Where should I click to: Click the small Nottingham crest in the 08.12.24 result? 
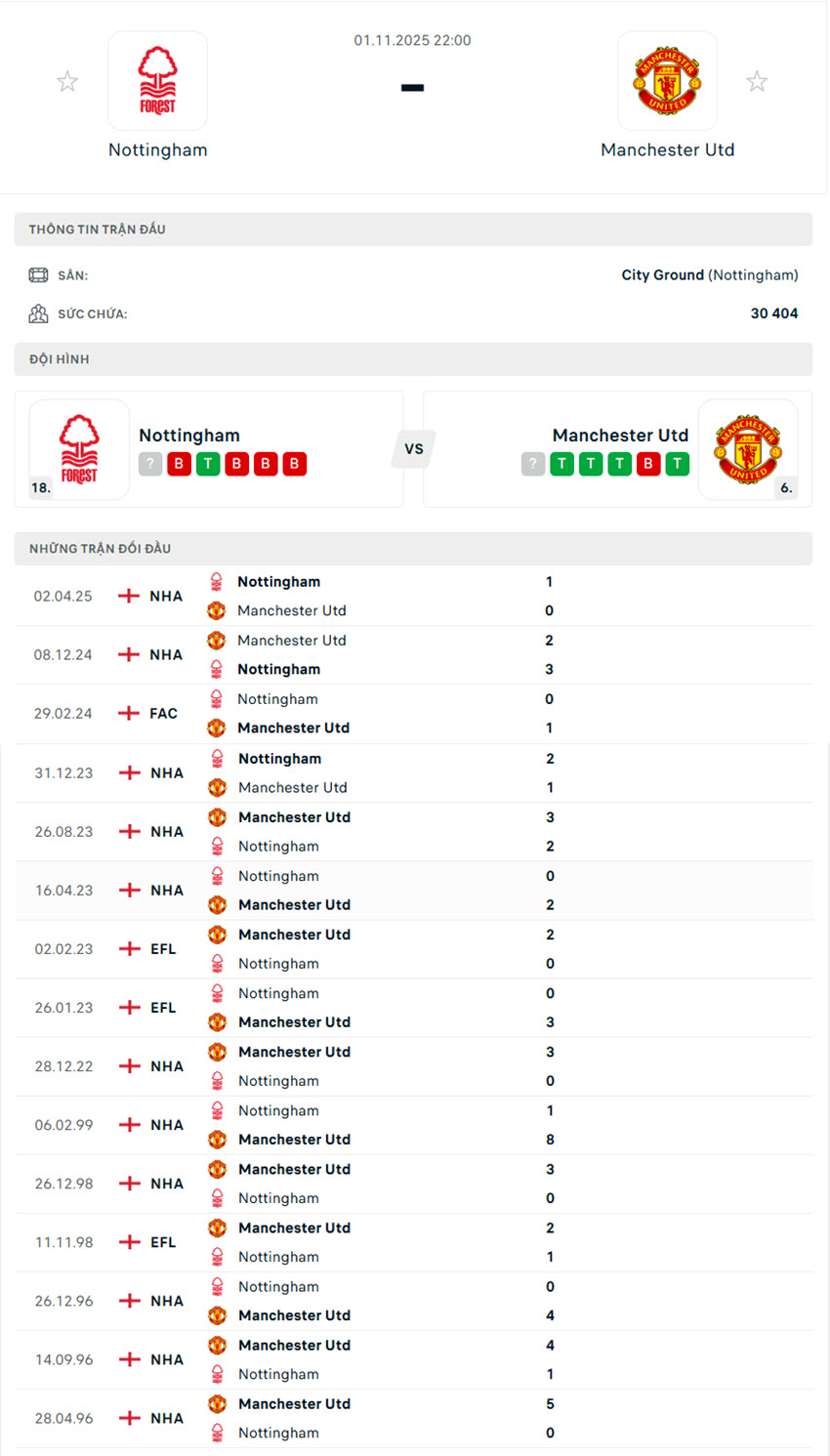pos(216,669)
